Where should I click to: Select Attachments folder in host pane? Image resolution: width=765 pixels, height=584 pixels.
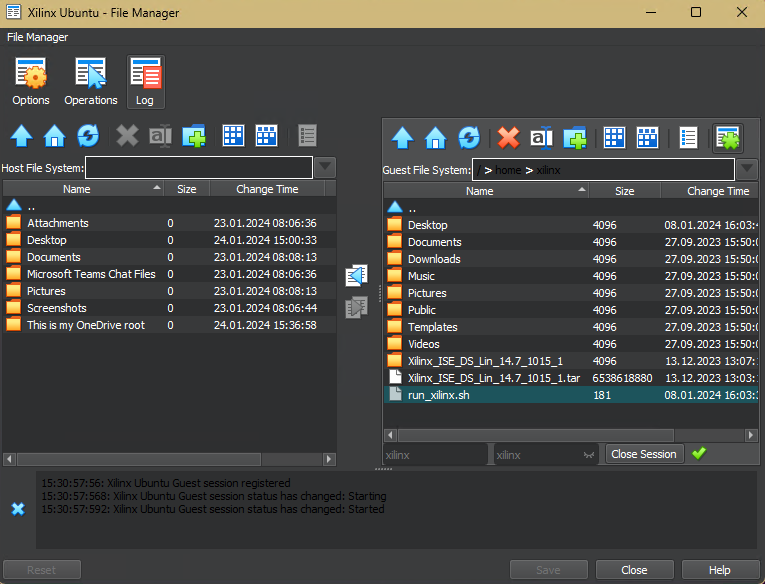[169, 223]
